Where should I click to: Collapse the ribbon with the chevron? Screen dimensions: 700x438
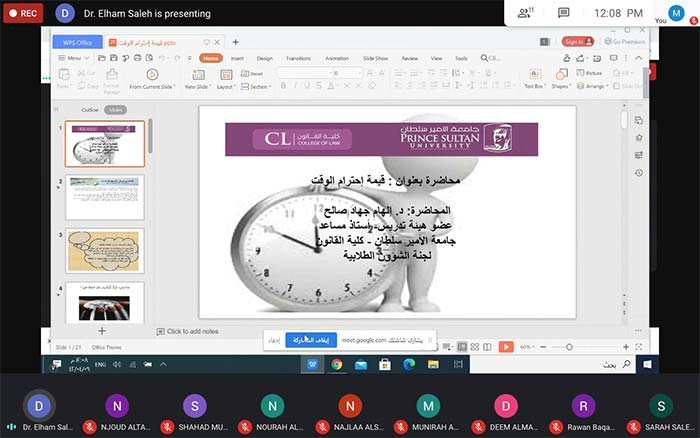[639, 58]
